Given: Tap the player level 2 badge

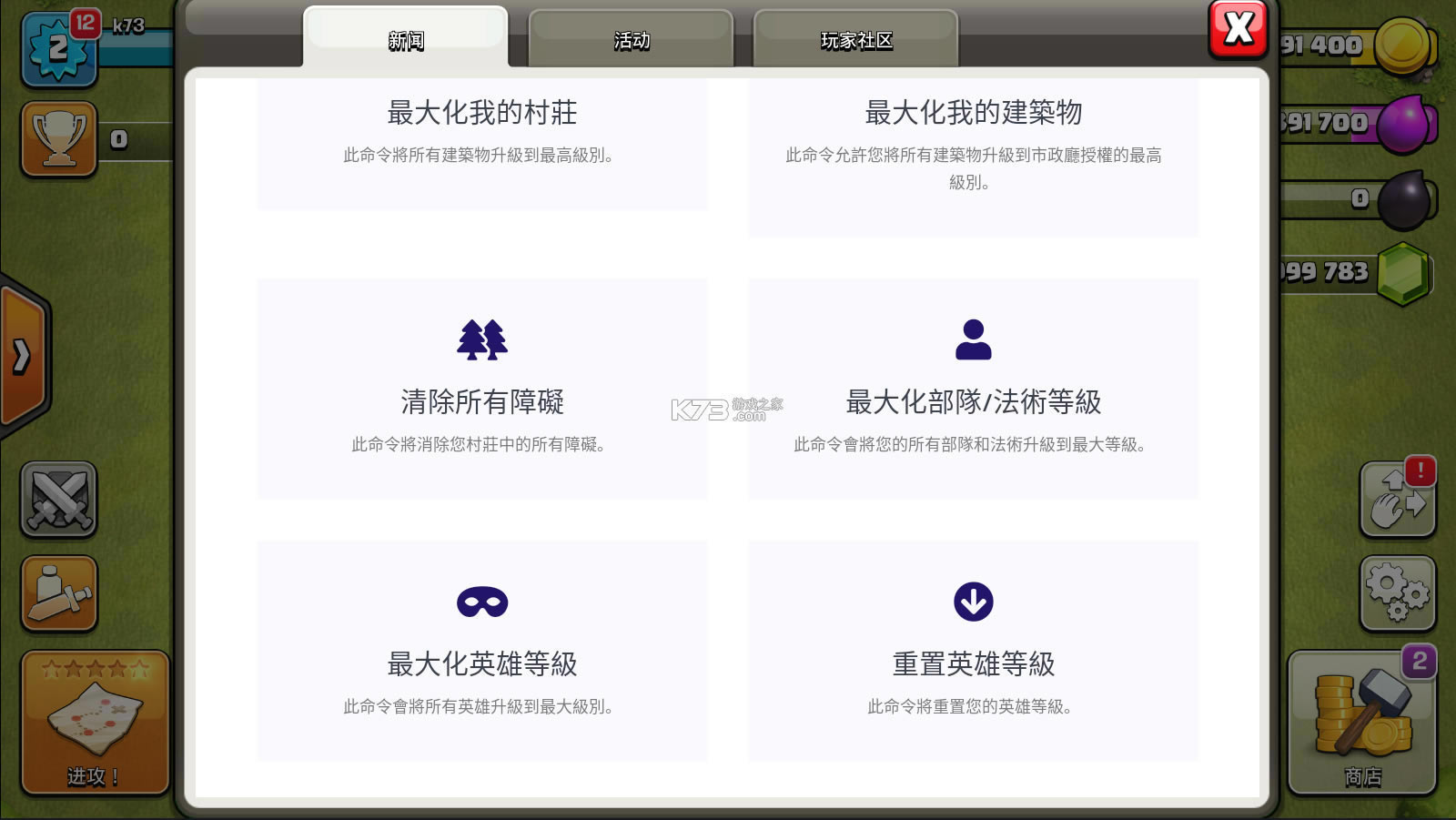Looking at the screenshot, I should [x=57, y=48].
